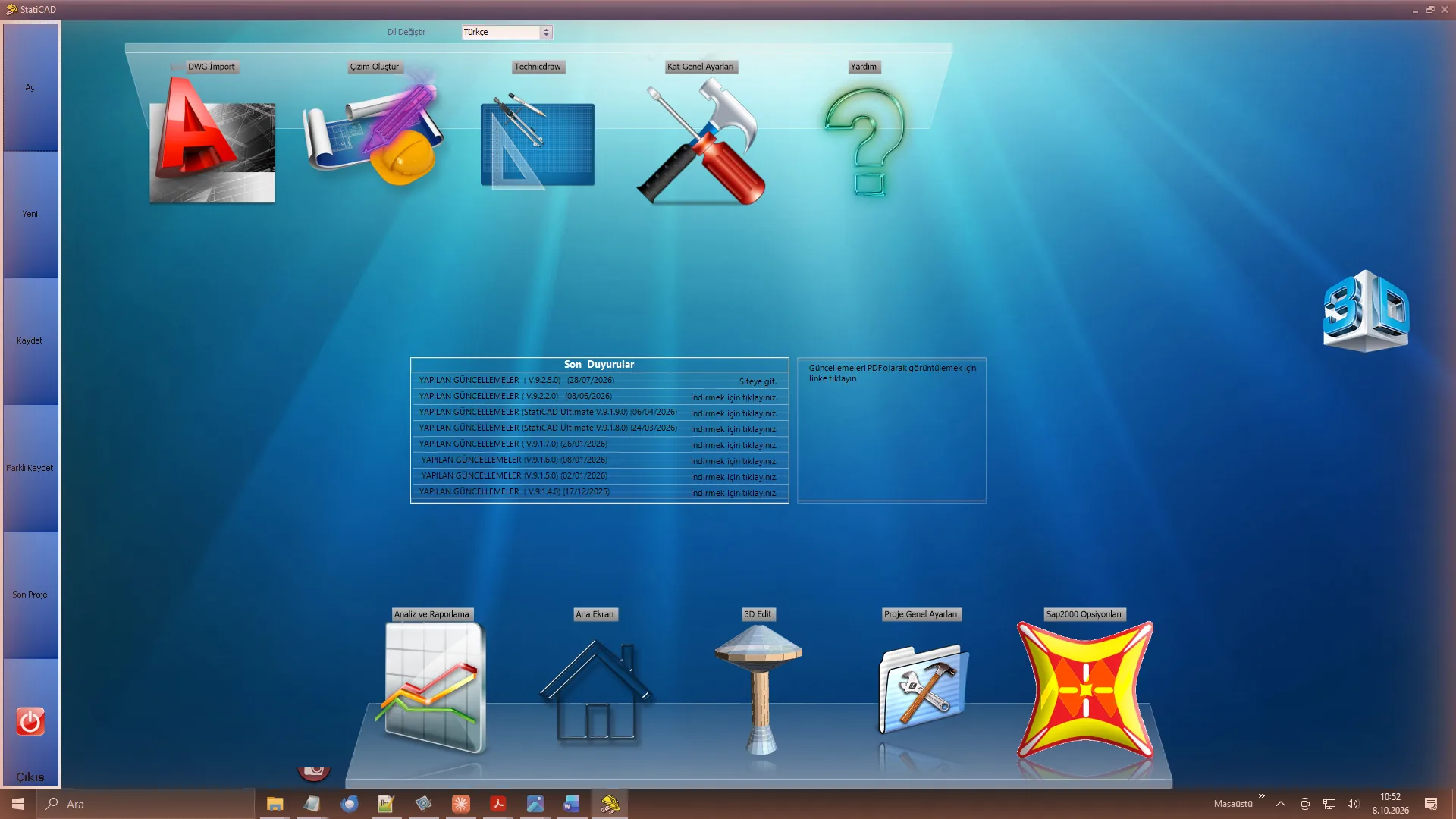
Task: Go to the Ana Ekran house icon
Action: pyautogui.click(x=595, y=691)
